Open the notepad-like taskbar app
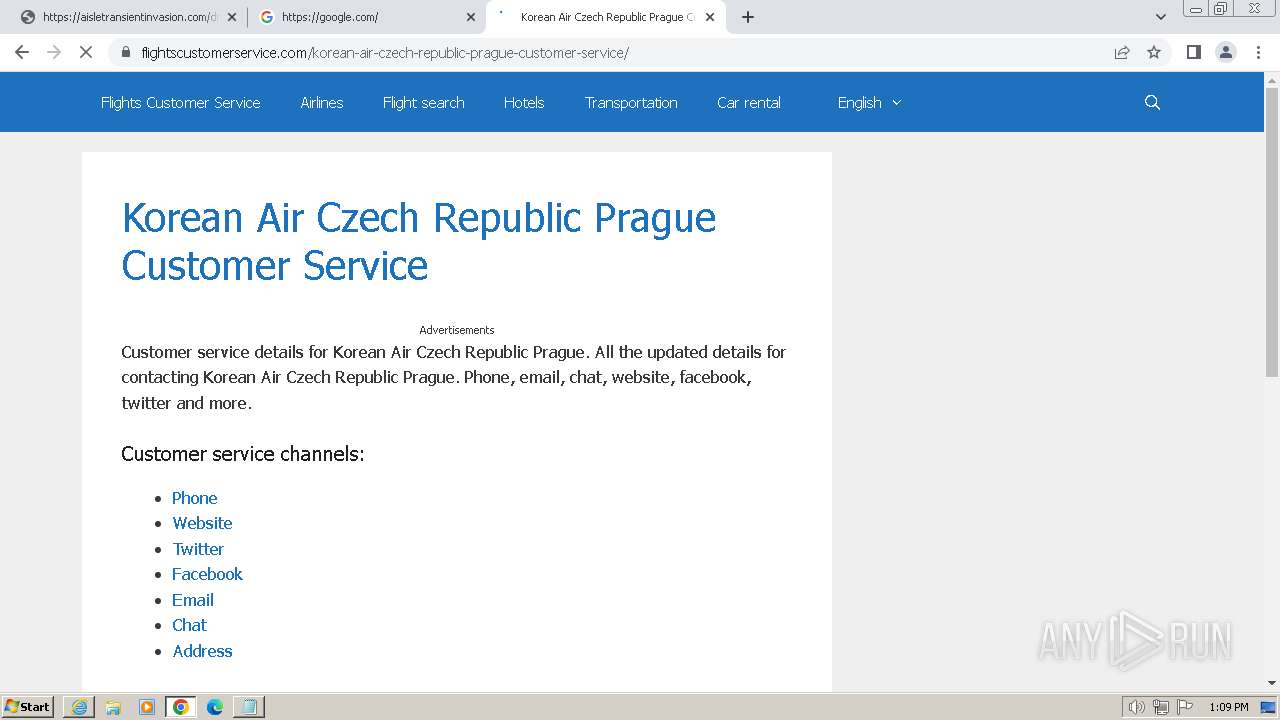This screenshot has width=1280, height=720. pyautogui.click(x=249, y=707)
